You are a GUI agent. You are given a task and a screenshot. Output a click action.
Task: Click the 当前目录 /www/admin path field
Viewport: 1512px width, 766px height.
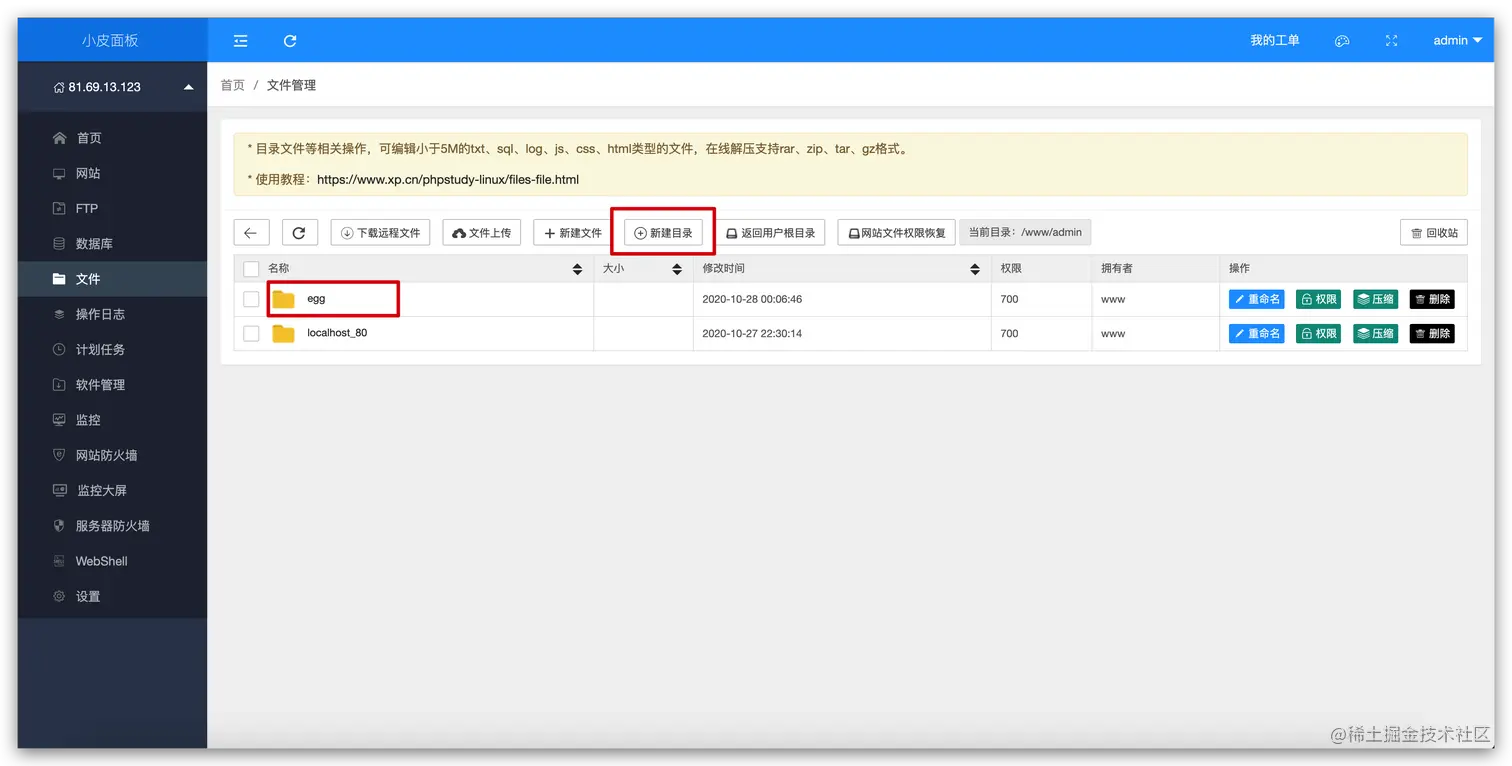click(x=1025, y=233)
